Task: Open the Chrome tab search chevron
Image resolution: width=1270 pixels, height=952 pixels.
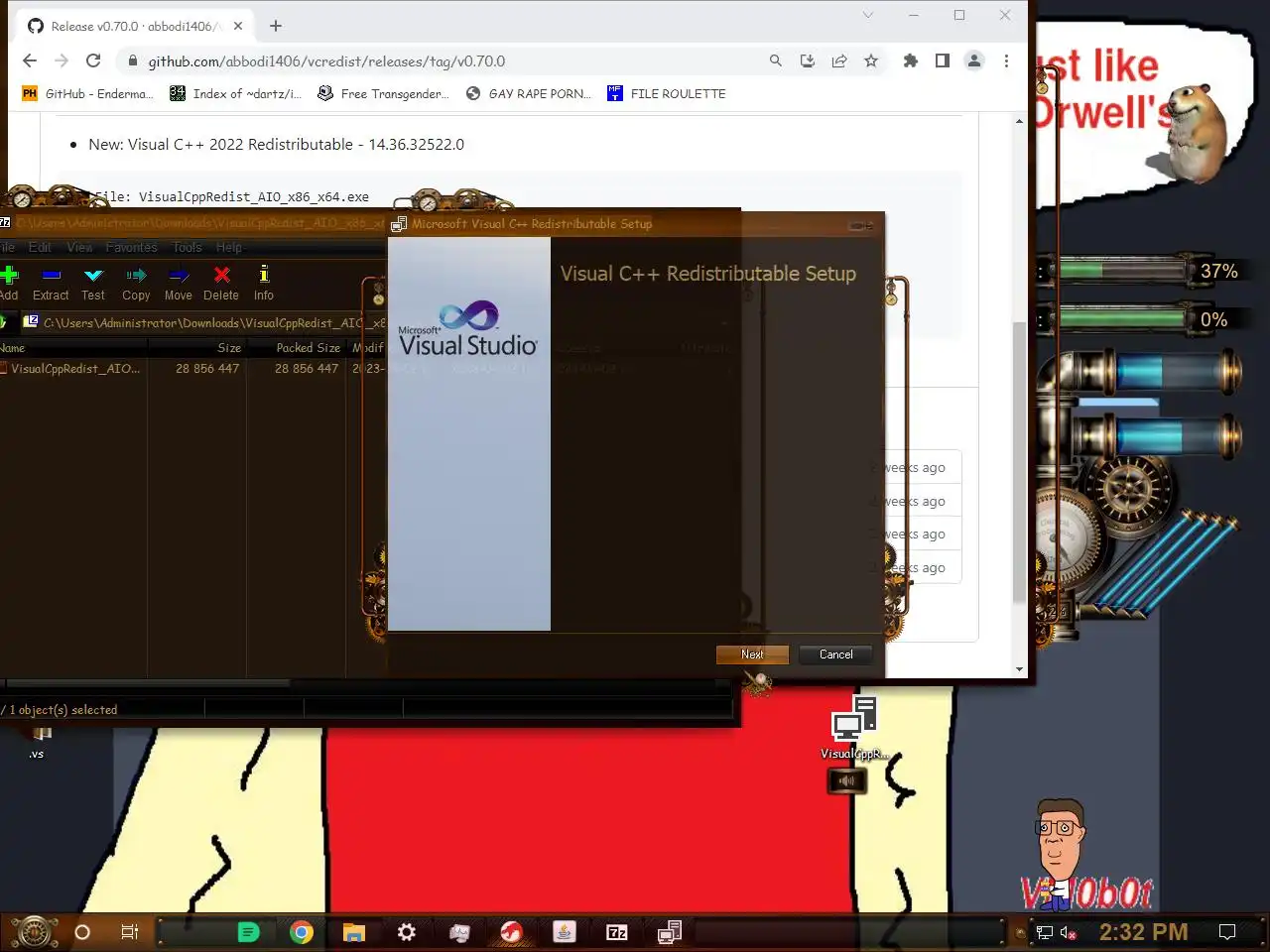Action: (x=867, y=15)
